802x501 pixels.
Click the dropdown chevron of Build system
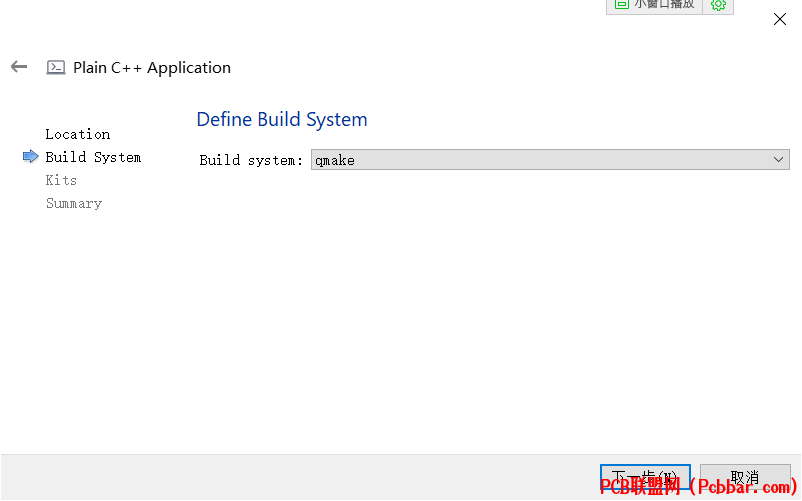coord(778,160)
